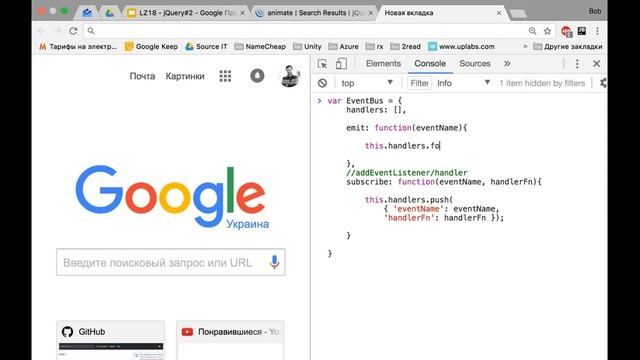This screenshot has height=360, width=640.
Task: Click '1 item hidden by filters' text
Action: tap(542, 83)
